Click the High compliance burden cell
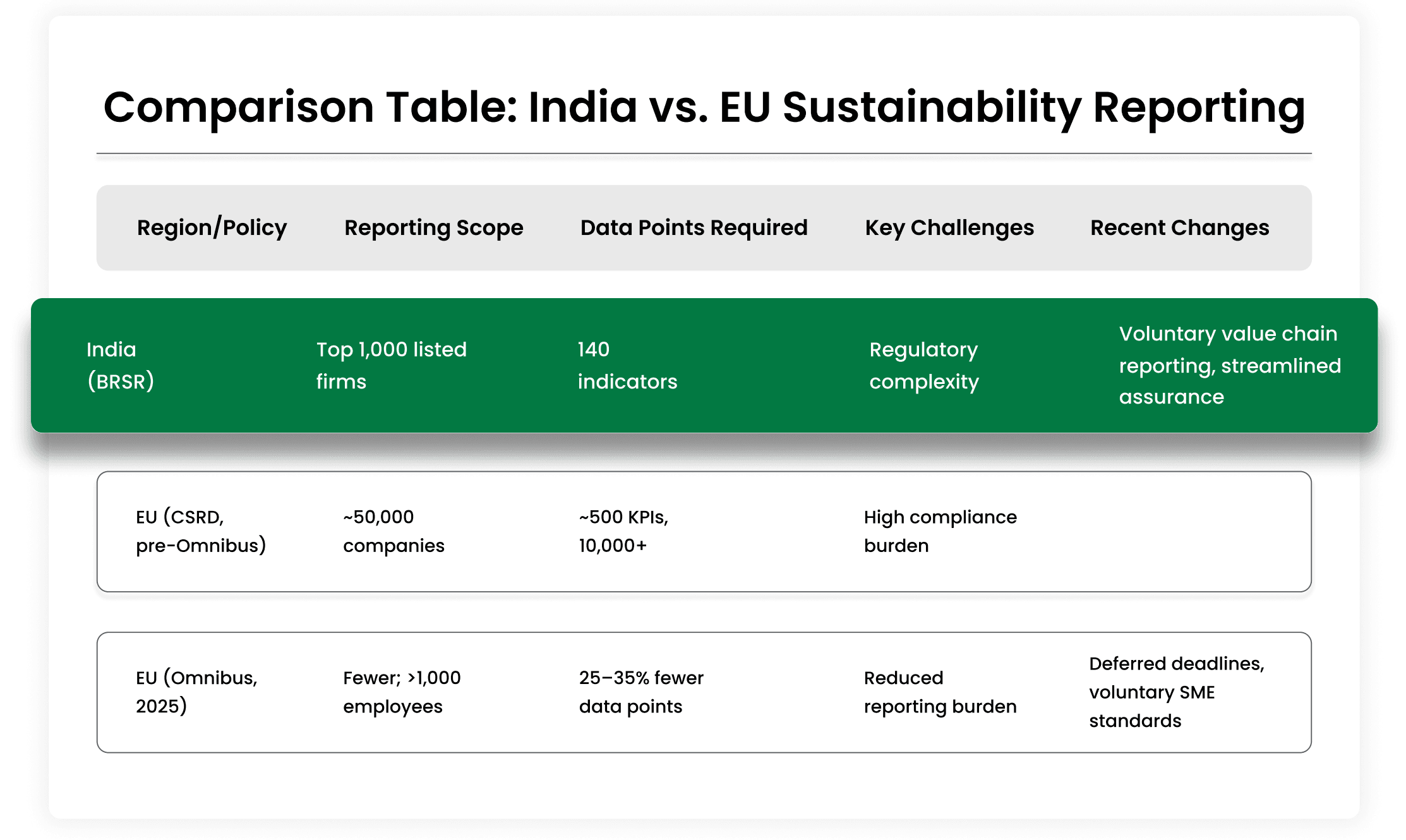The image size is (1406, 840). pos(940,531)
